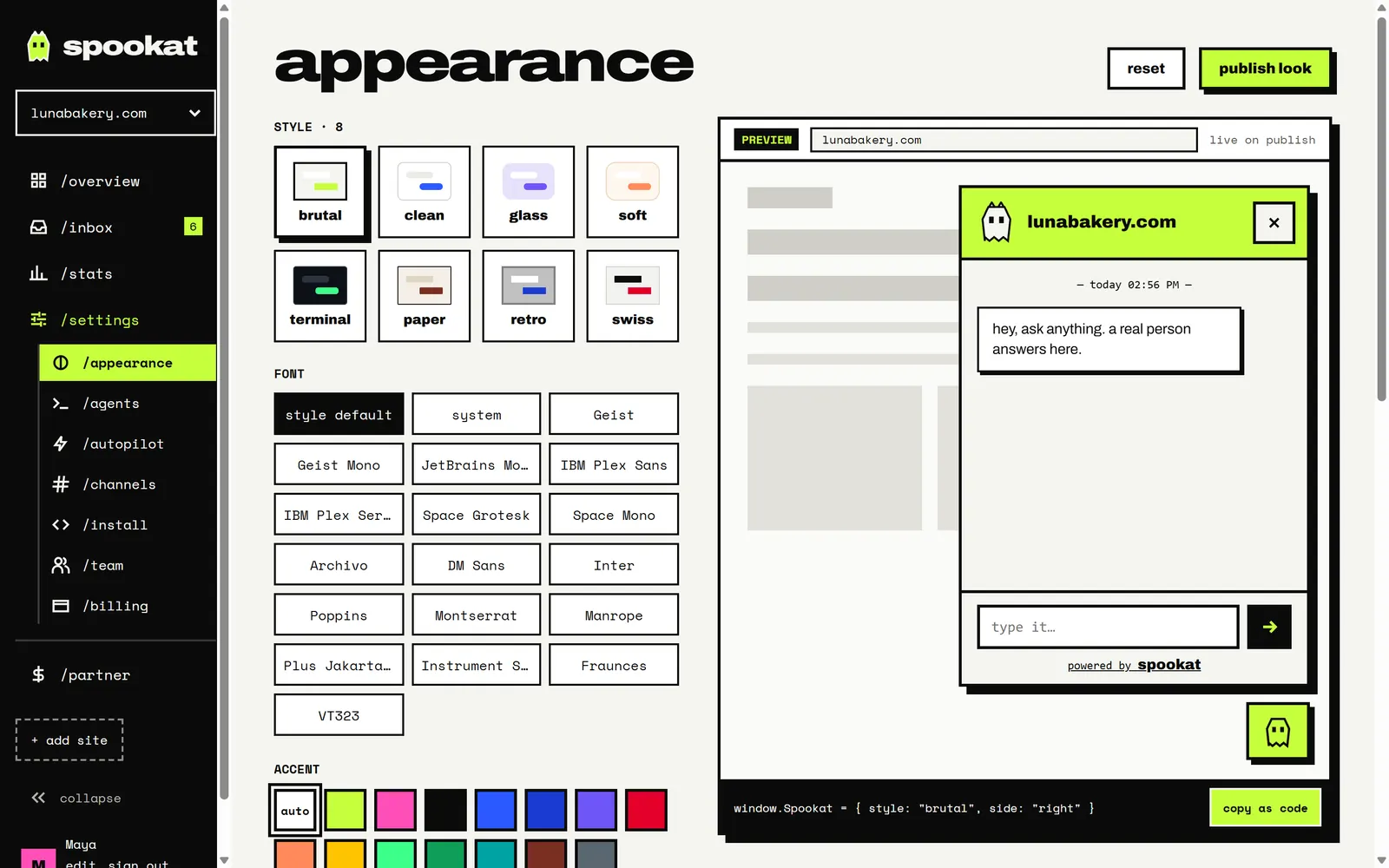Click the spookat ghost logo icon

[x=38, y=46]
